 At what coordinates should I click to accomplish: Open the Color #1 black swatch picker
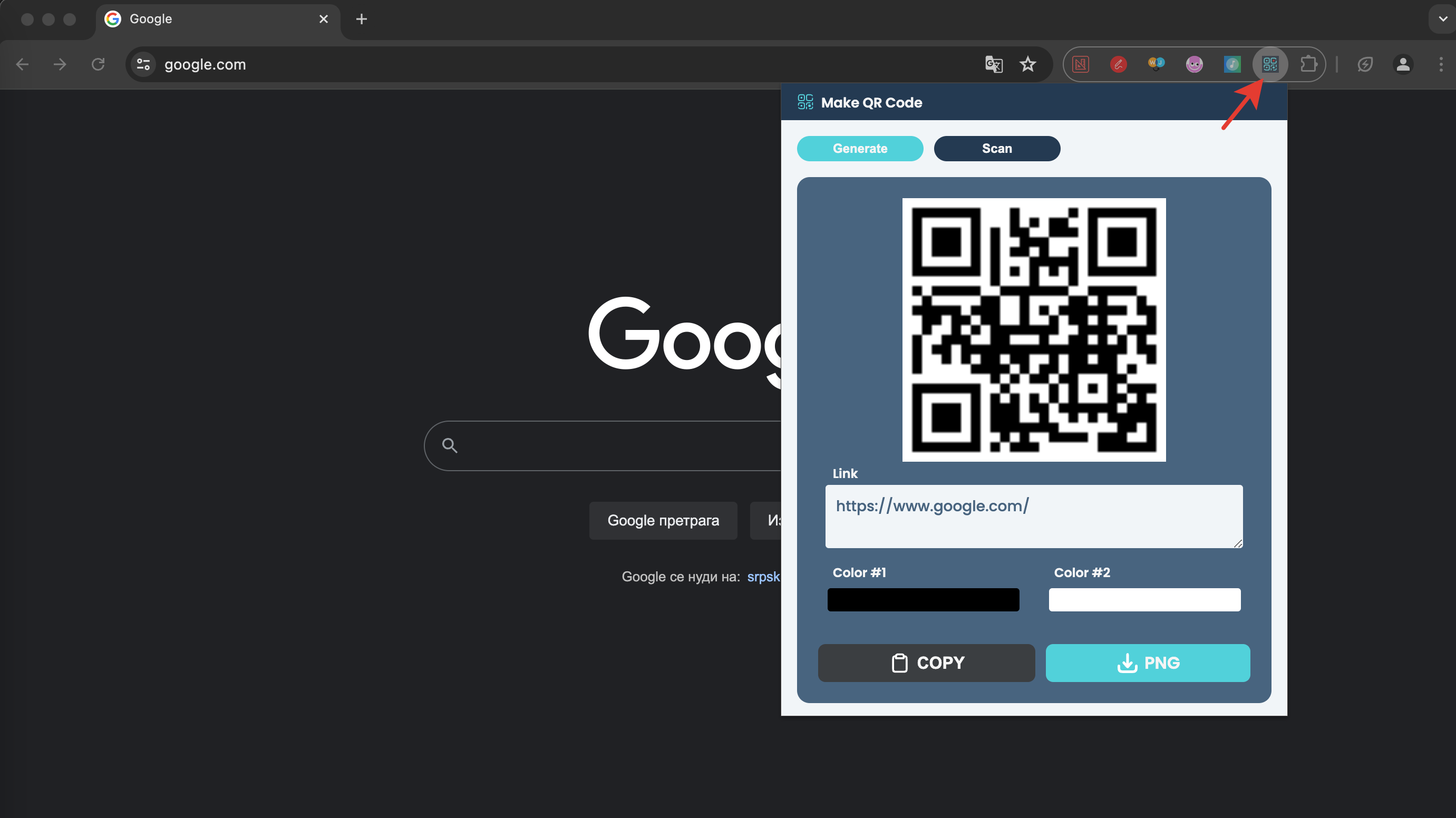click(923, 599)
